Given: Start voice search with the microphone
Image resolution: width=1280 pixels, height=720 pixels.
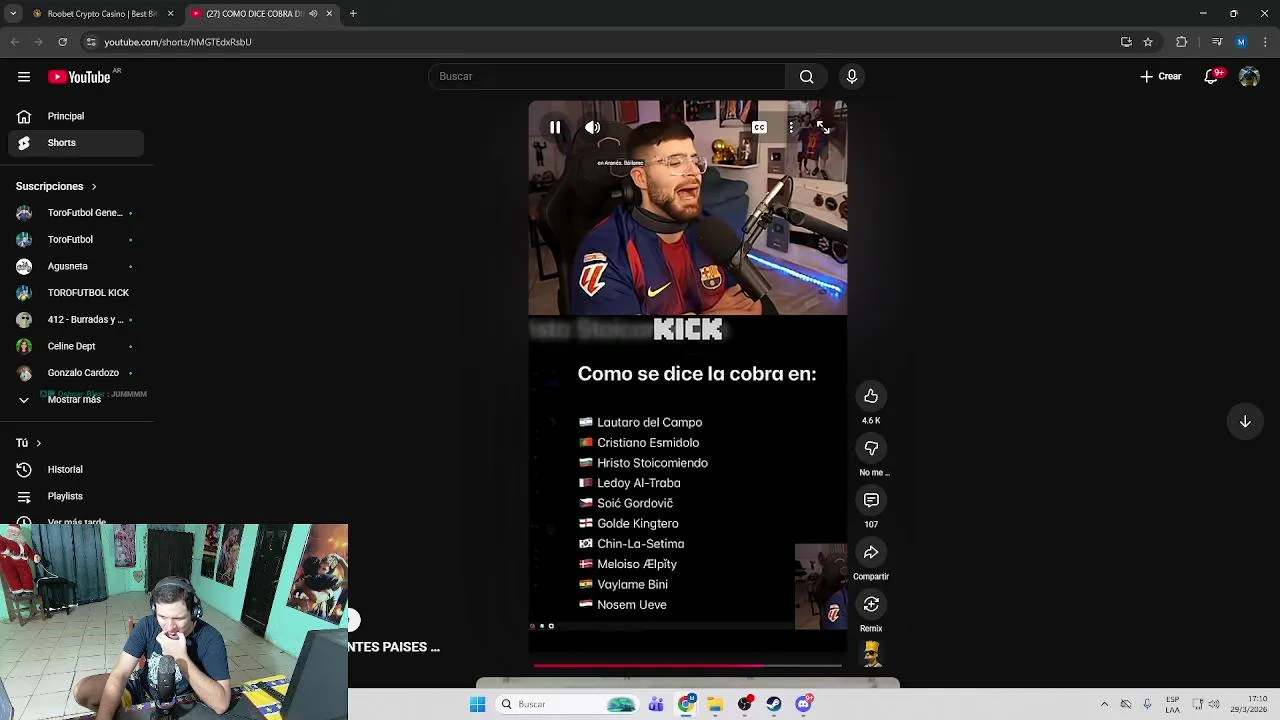Looking at the screenshot, I should pos(852,76).
